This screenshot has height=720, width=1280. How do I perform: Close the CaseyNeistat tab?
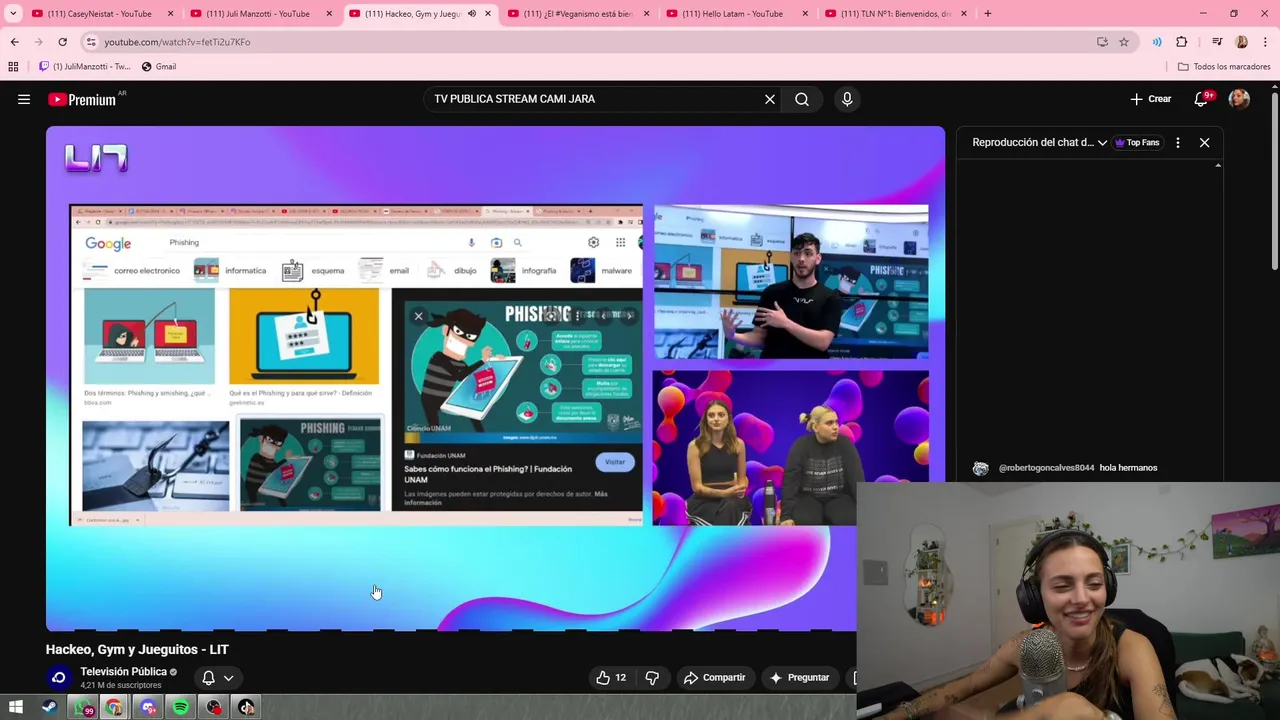170,14
